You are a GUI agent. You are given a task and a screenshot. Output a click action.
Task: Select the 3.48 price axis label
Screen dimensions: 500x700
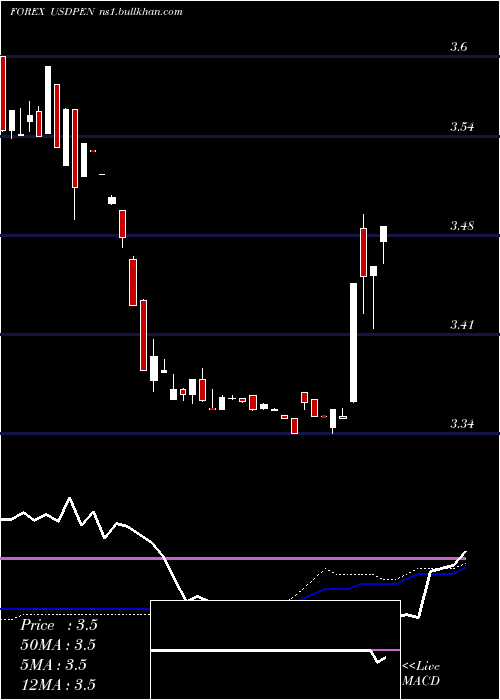click(462, 226)
